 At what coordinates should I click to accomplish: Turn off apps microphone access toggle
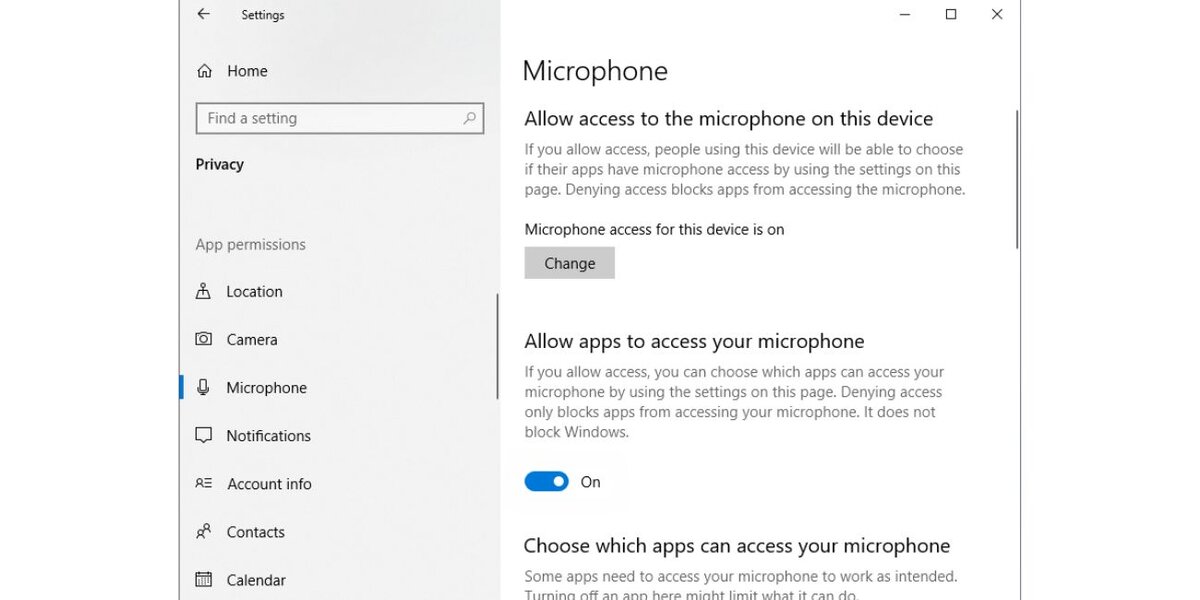547,482
